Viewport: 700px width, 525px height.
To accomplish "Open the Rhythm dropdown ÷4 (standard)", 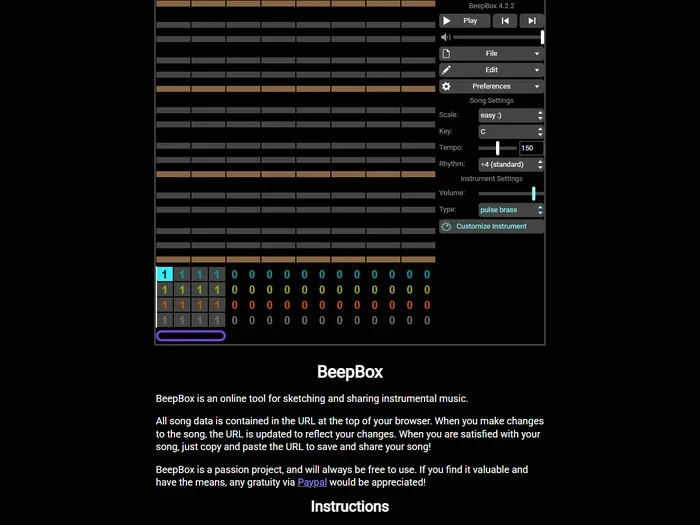I will (x=511, y=164).
